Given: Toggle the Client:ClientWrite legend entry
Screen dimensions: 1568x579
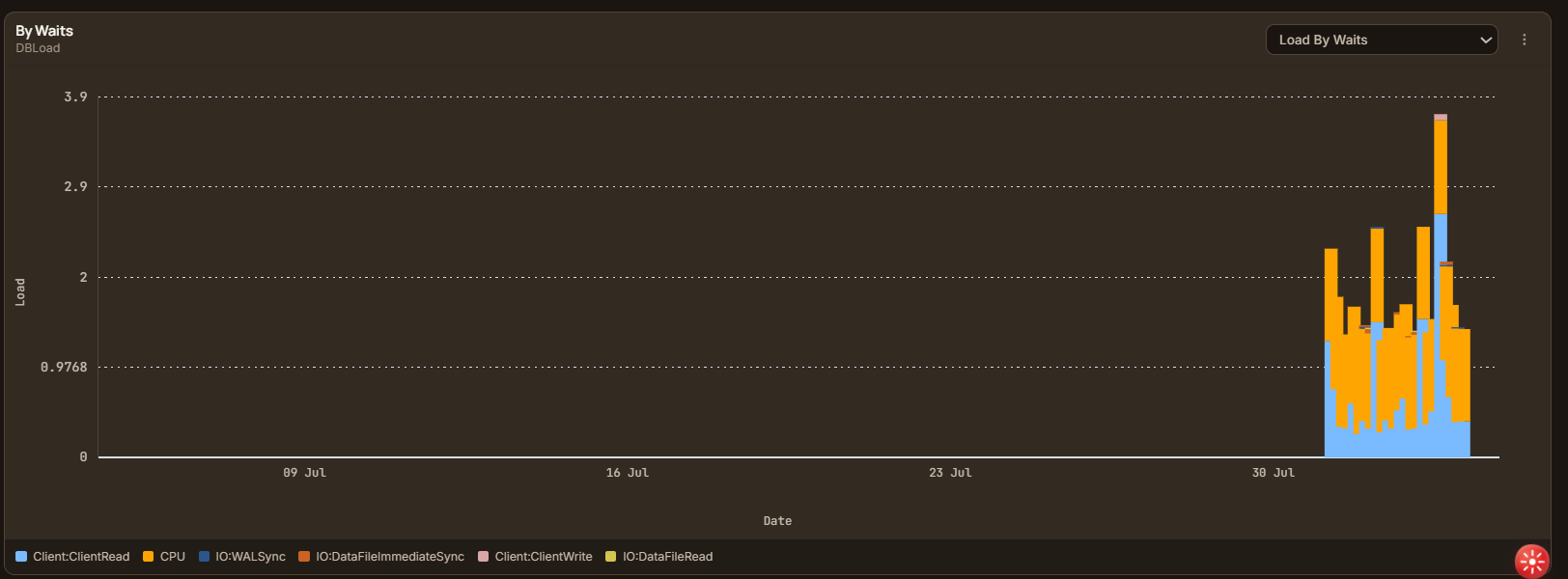Looking at the screenshot, I should pos(536,557).
